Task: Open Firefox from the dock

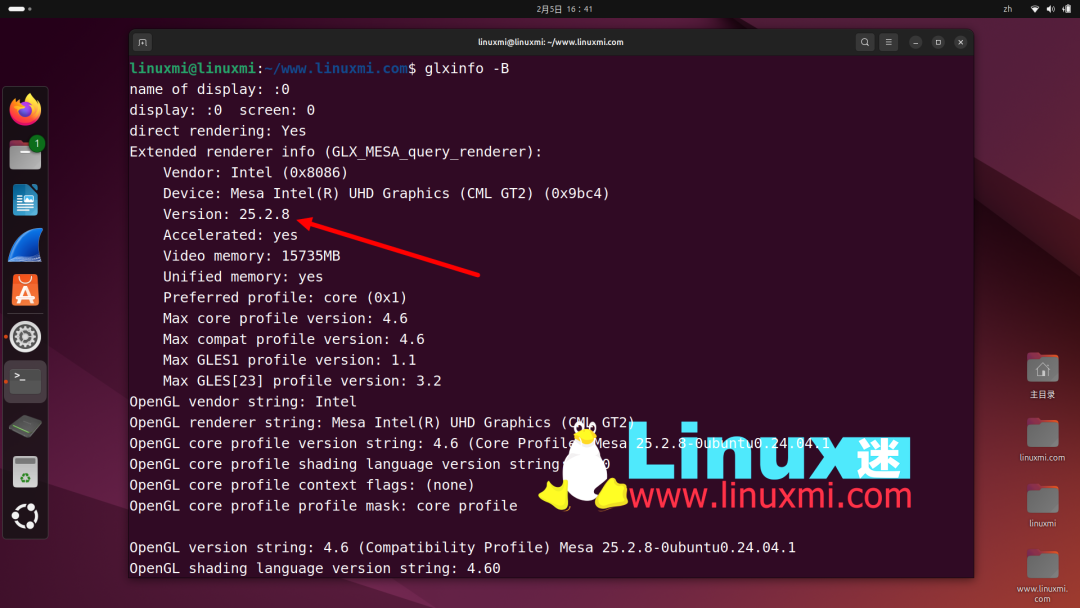Action: click(25, 110)
